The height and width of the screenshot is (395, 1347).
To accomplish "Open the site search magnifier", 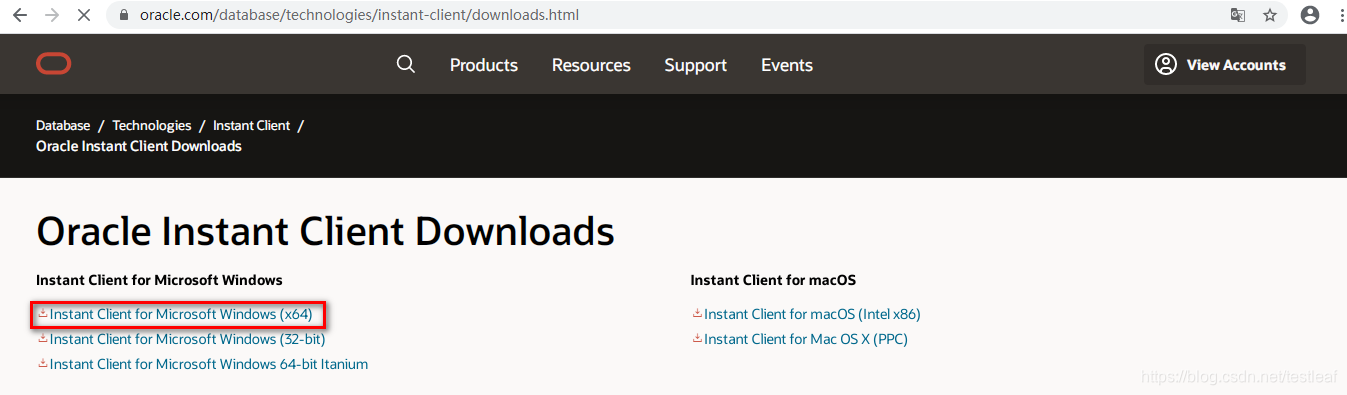I will 405,65.
